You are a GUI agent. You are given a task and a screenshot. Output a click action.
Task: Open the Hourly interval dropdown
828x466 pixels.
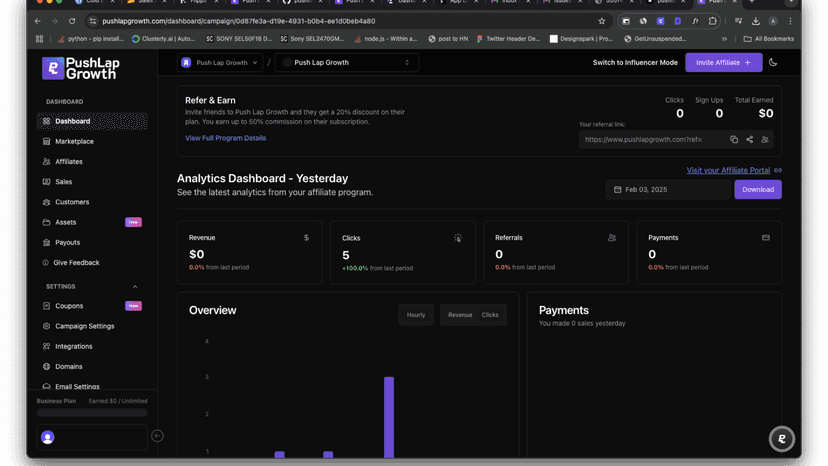[x=416, y=315]
